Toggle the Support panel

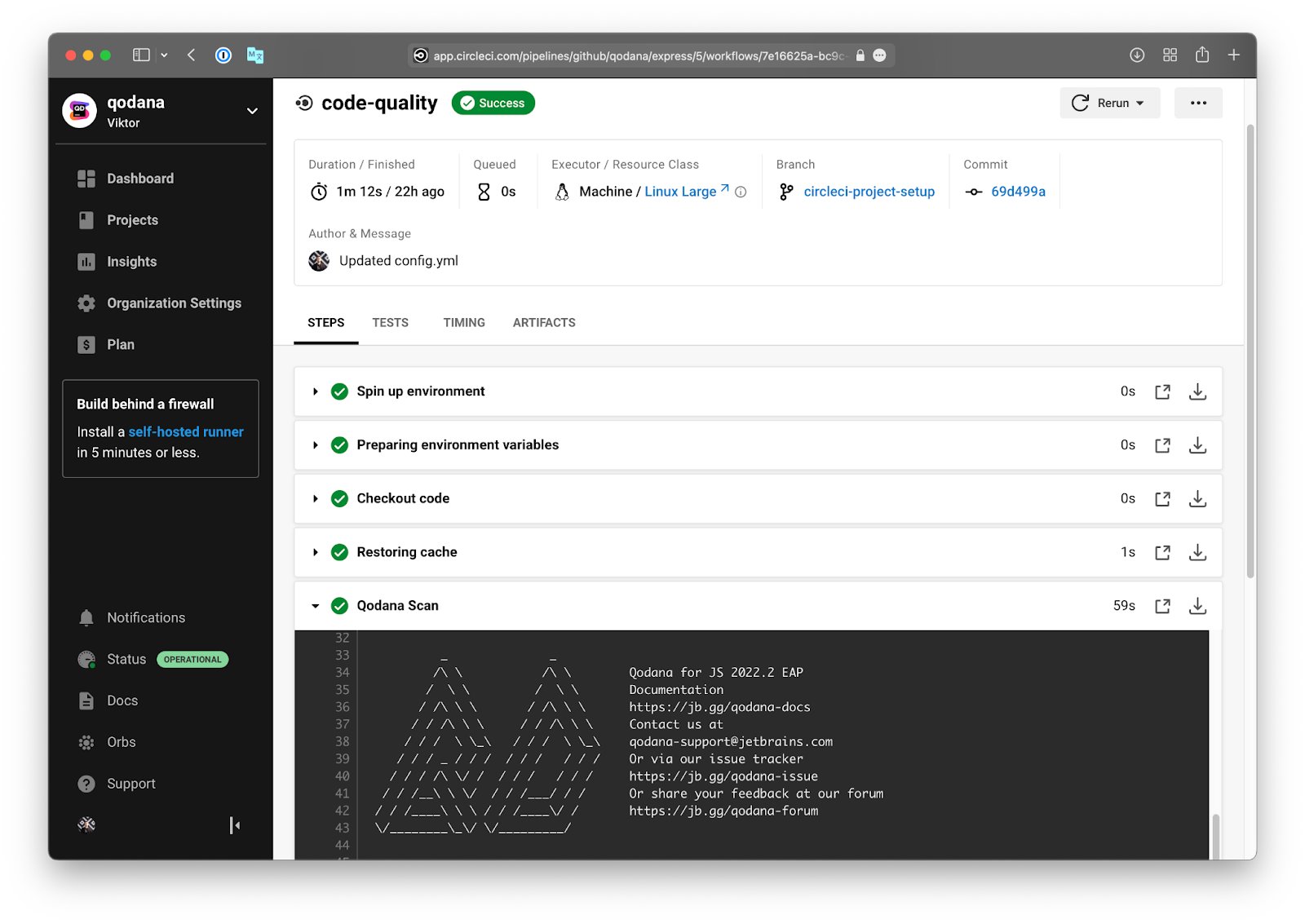(x=130, y=783)
